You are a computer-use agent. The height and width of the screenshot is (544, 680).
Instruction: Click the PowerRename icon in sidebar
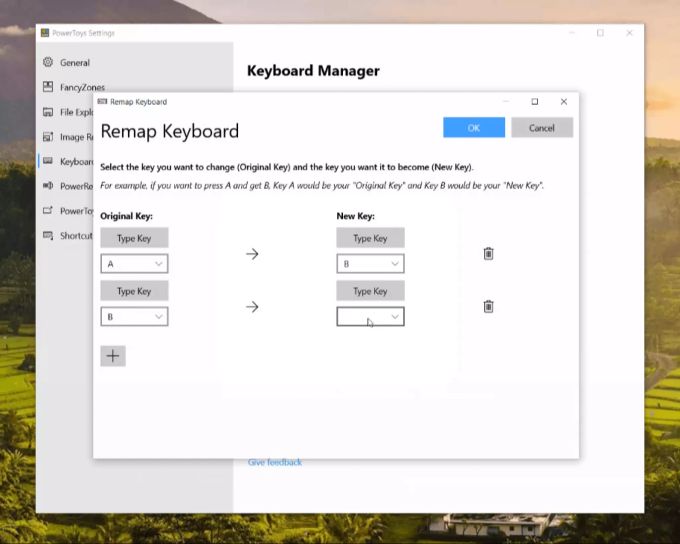tap(48, 186)
